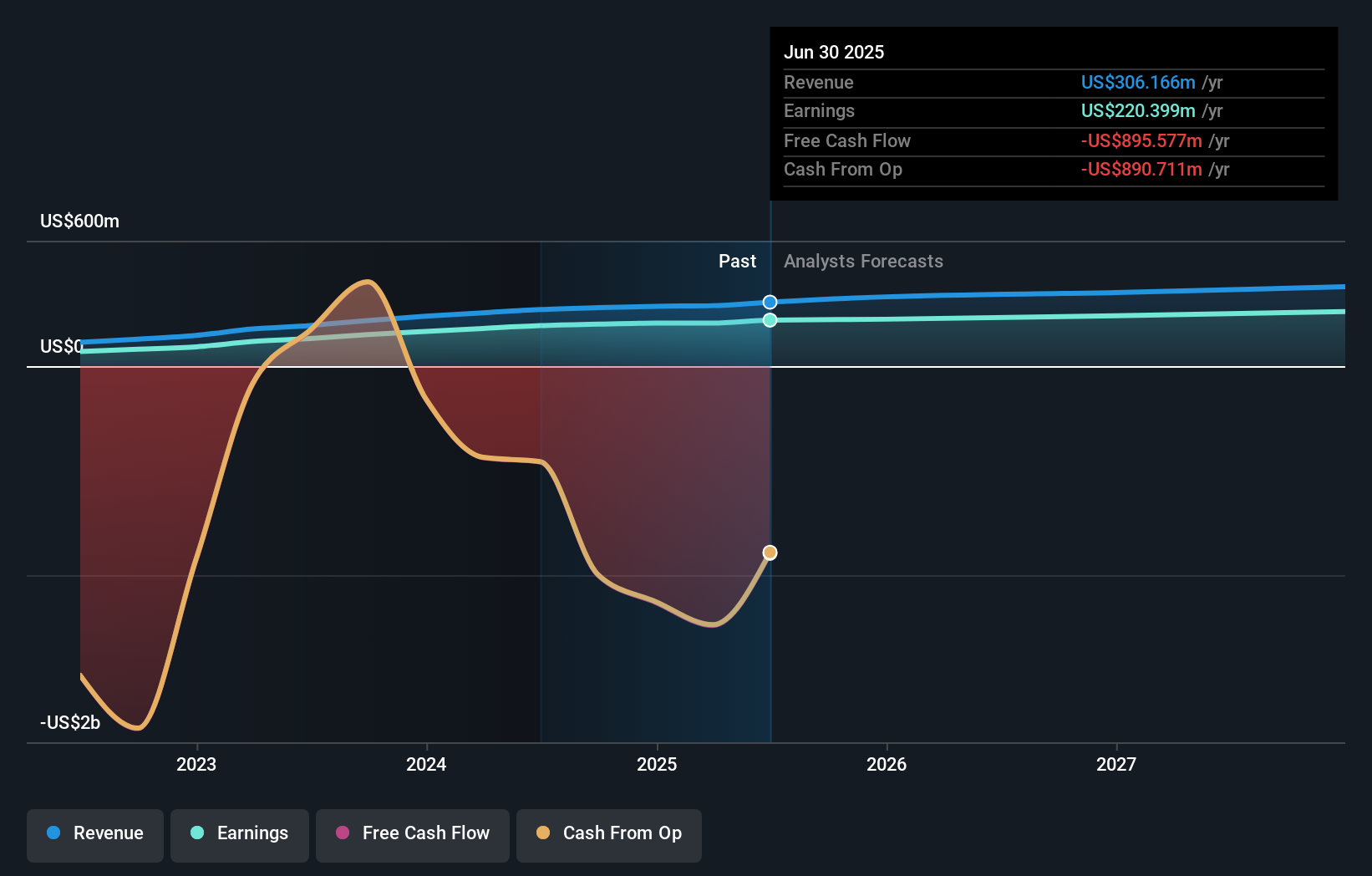Click the 2026 x-axis label

pos(887,764)
